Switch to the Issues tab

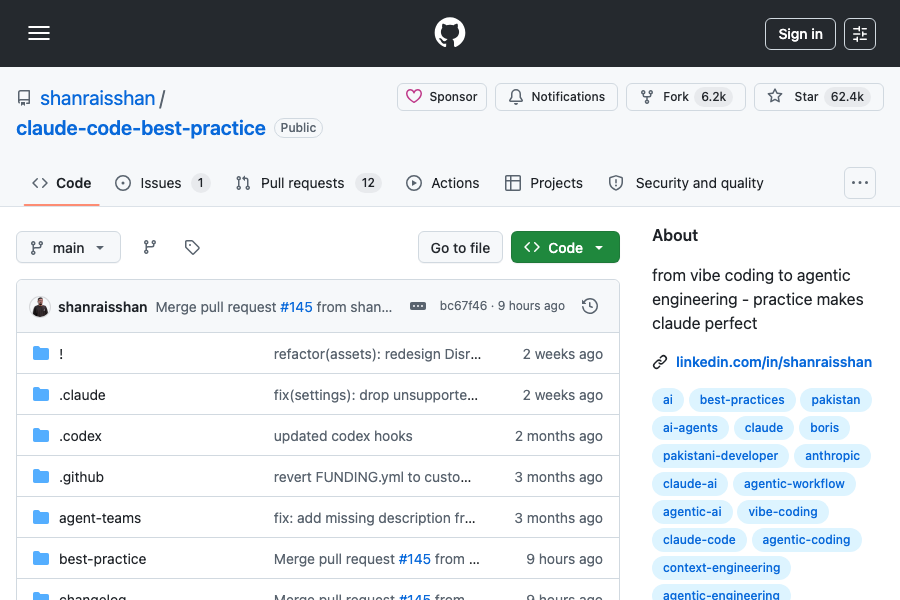pos(162,183)
